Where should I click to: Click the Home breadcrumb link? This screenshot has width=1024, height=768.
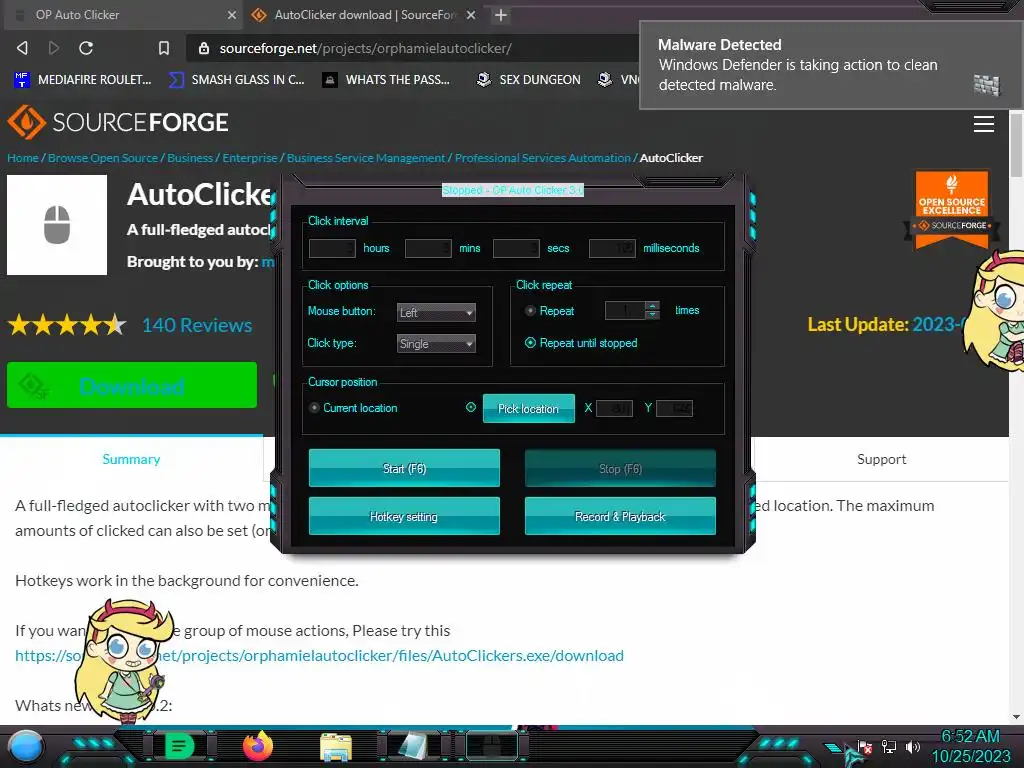point(23,158)
